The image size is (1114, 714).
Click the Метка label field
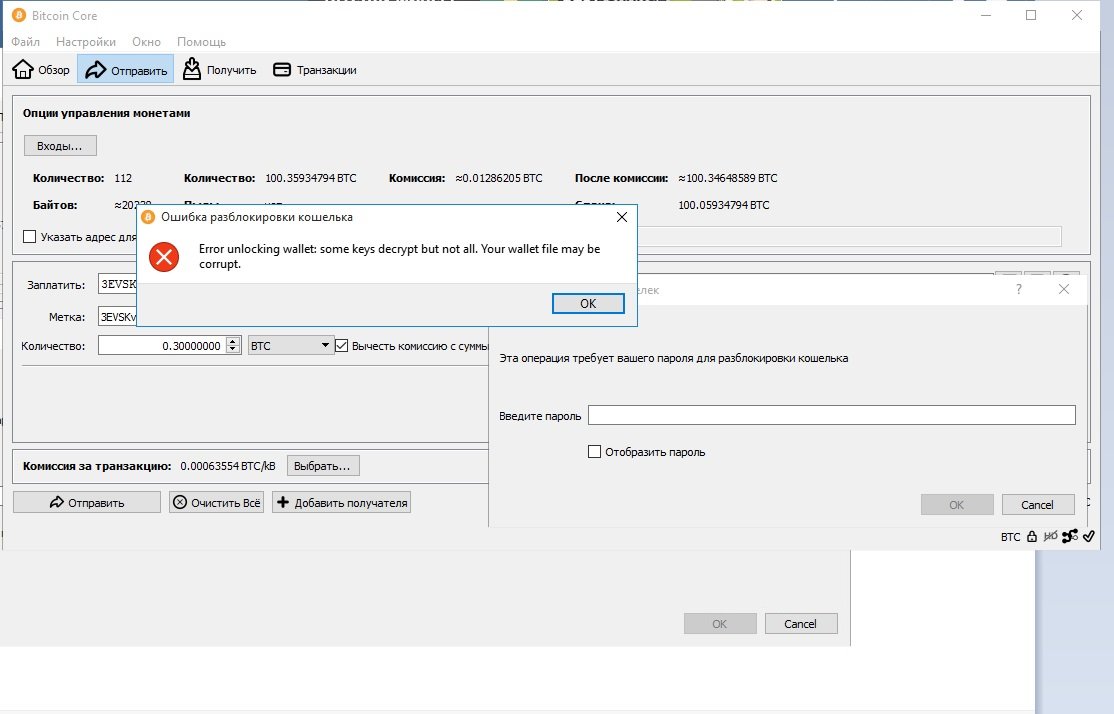click(x=118, y=317)
